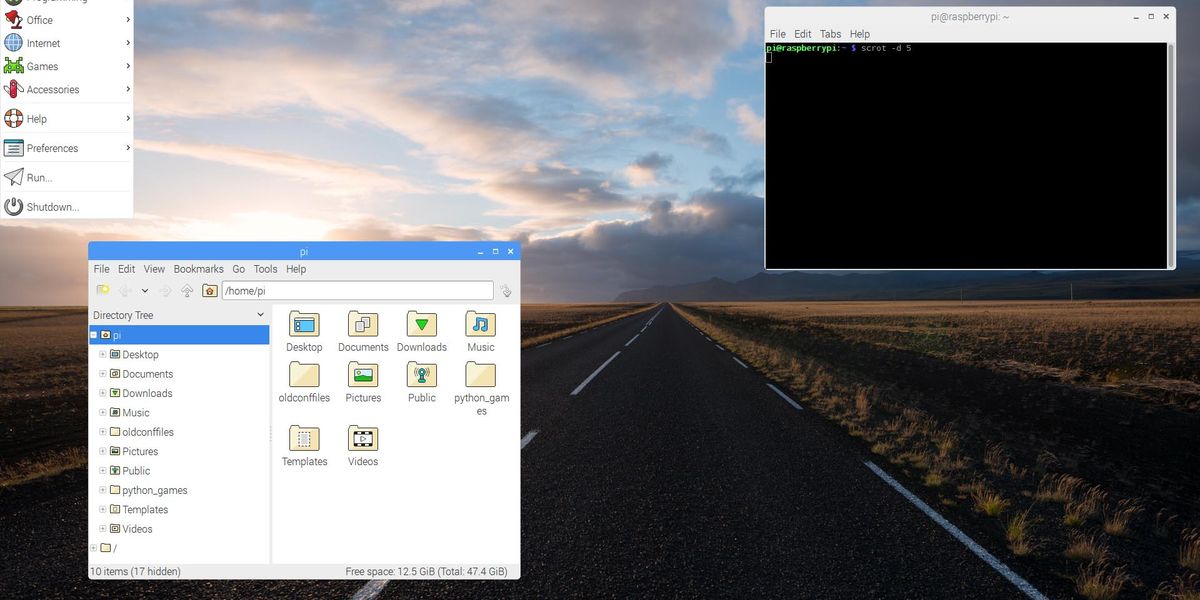This screenshot has height=600, width=1200.
Task: Open the Documents folder
Action: (x=363, y=325)
